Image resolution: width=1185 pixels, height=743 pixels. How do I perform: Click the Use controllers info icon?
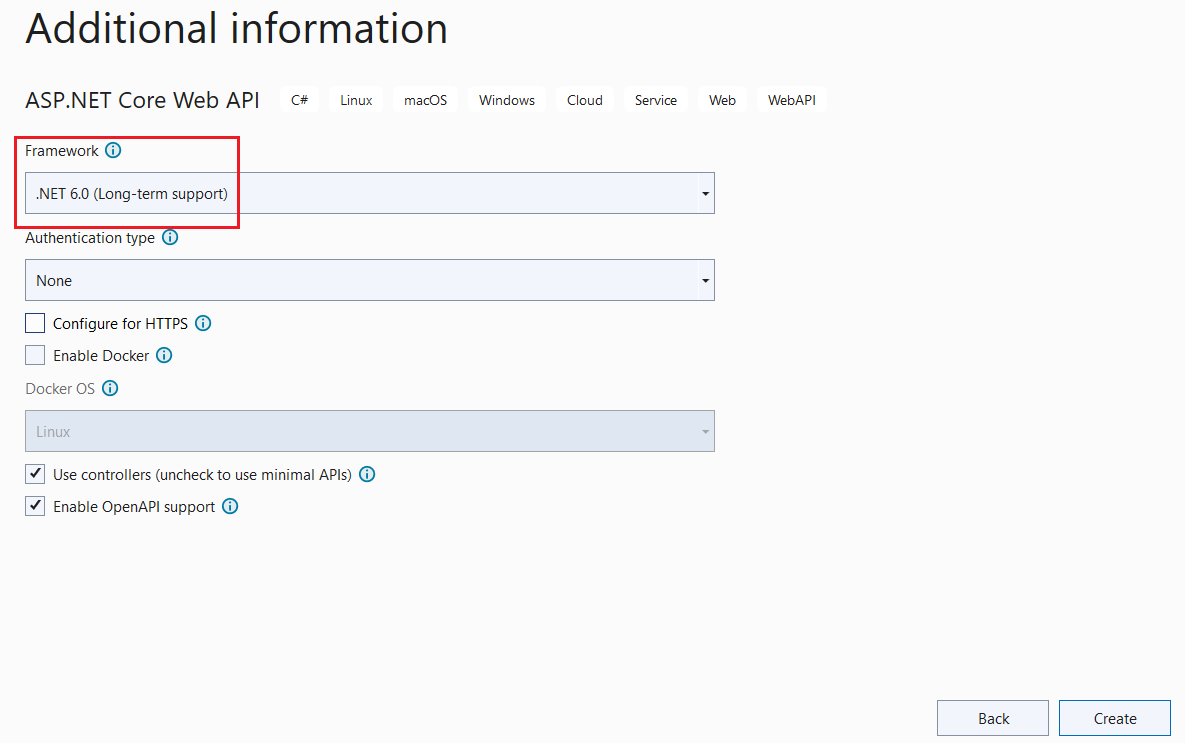click(x=367, y=474)
